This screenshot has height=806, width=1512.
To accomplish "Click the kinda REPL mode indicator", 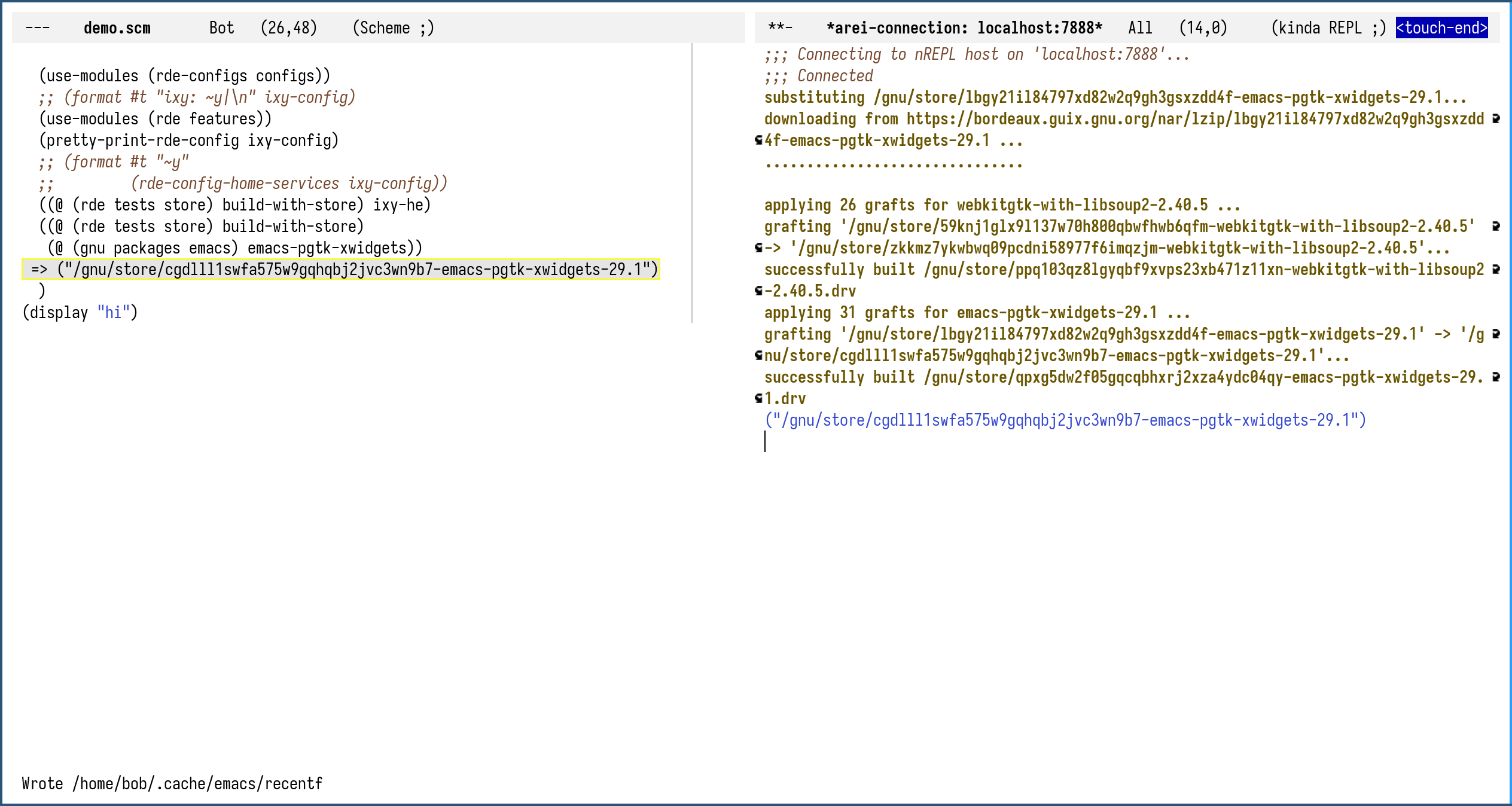I will click(x=1328, y=28).
